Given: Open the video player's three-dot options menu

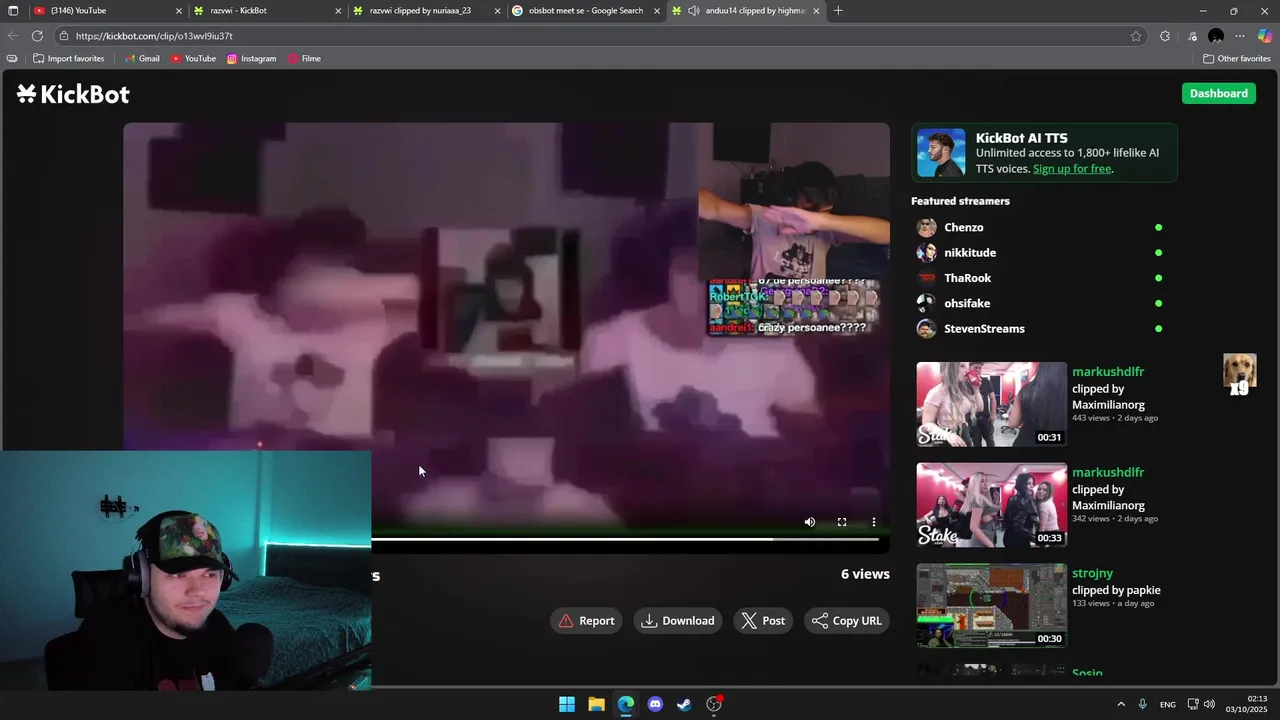Looking at the screenshot, I should pyautogui.click(x=874, y=522).
